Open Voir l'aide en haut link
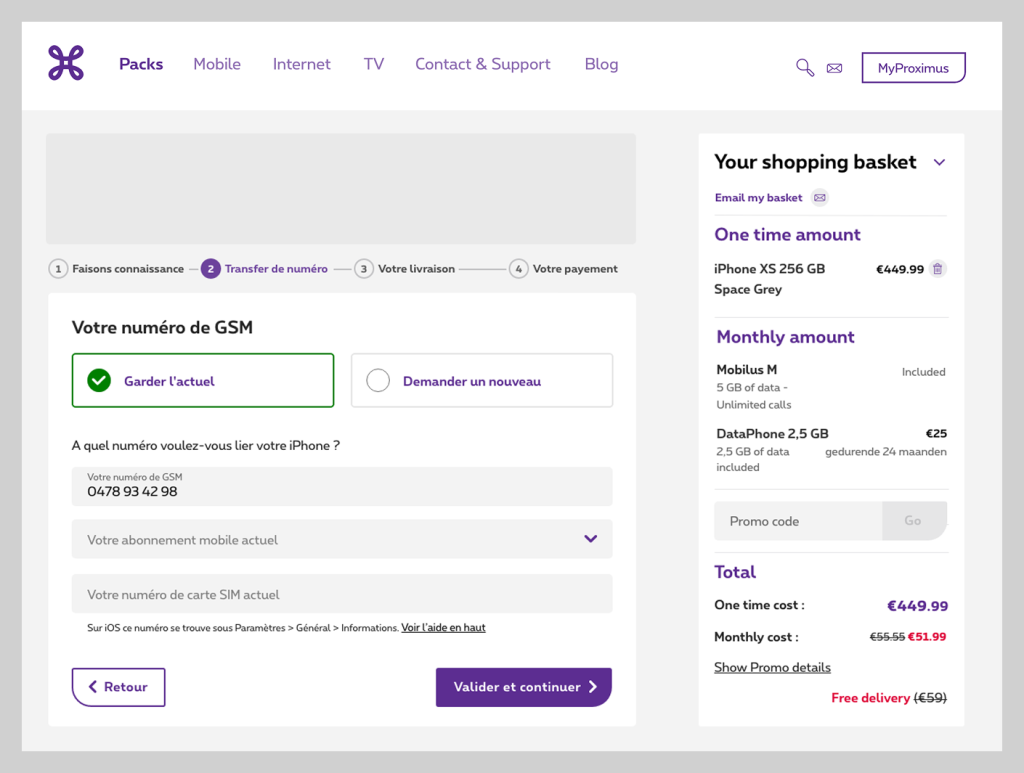 (x=443, y=627)
